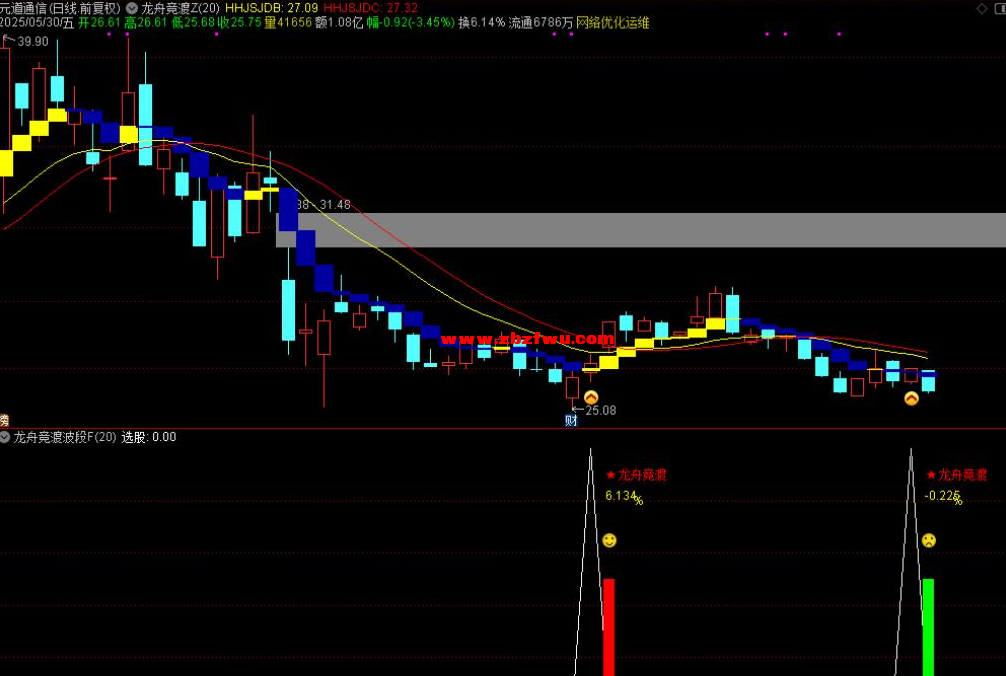
Task: Click the 6.134% gain value
Action: pos(624,497)
